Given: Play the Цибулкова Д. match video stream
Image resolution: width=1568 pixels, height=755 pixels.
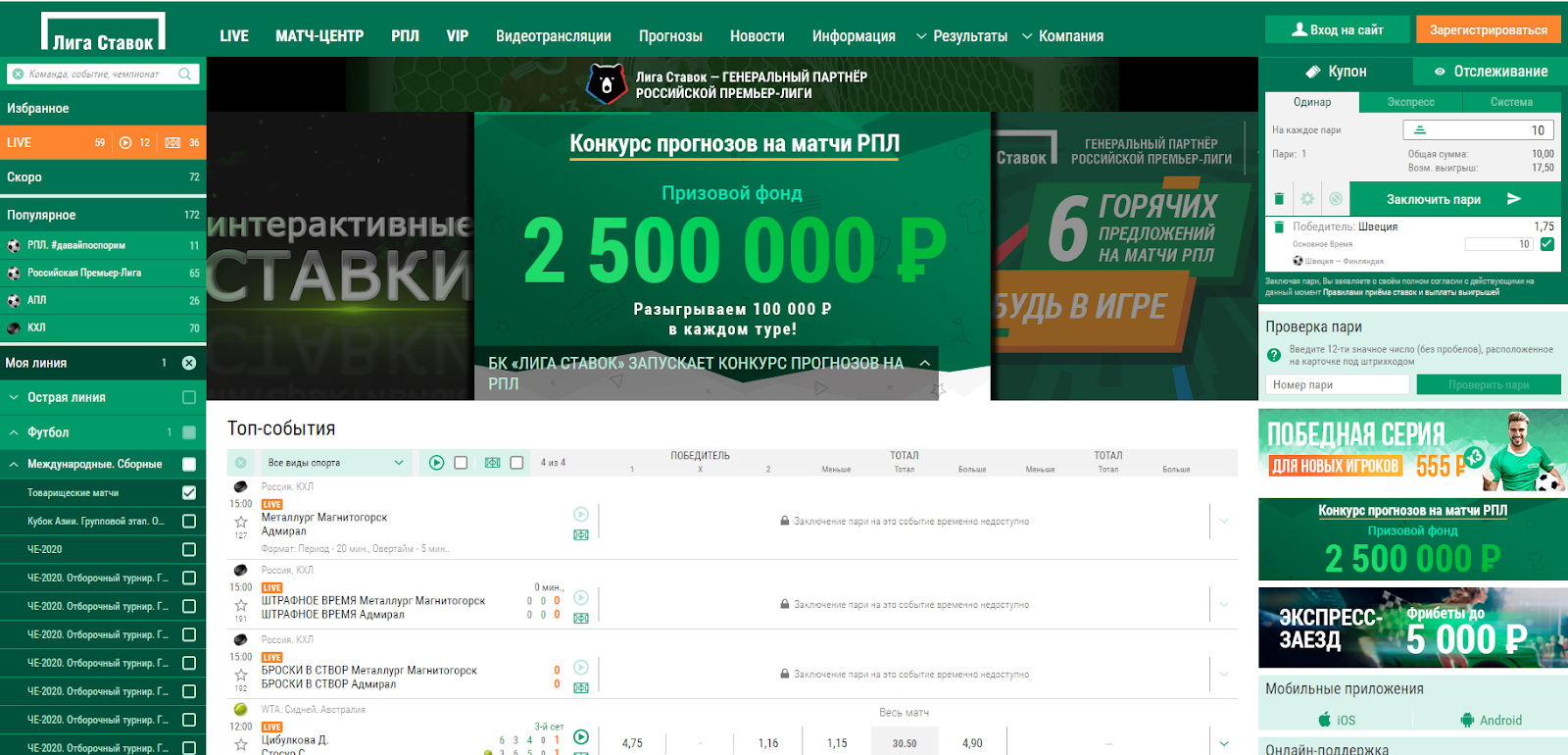Looking at the screenshot, I should click(581, 737).
